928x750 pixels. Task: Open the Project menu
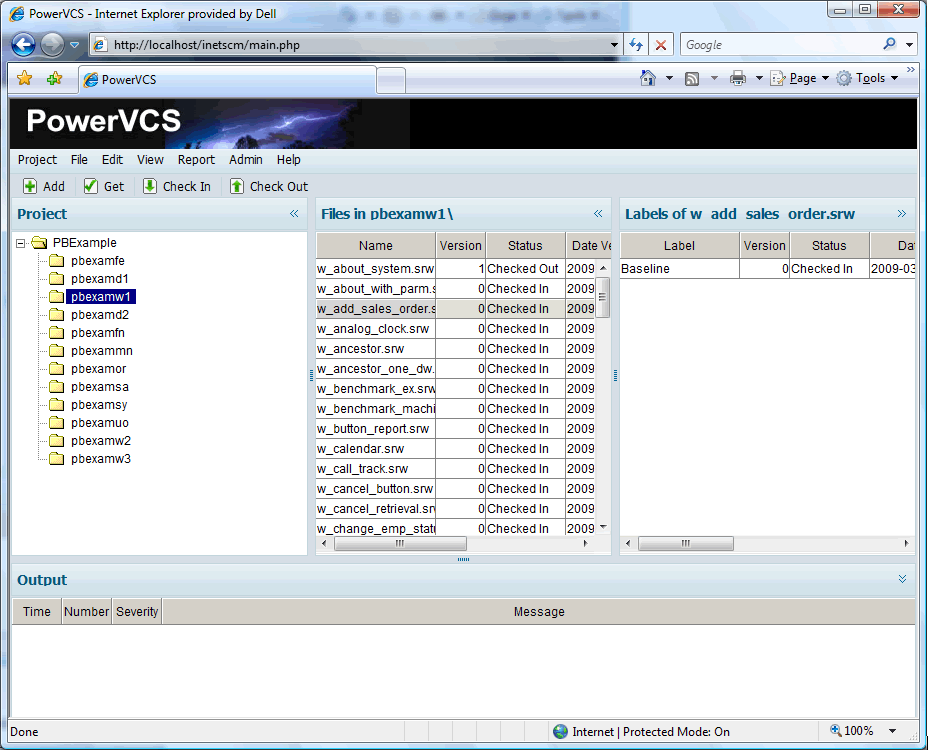tap(37, 160)
